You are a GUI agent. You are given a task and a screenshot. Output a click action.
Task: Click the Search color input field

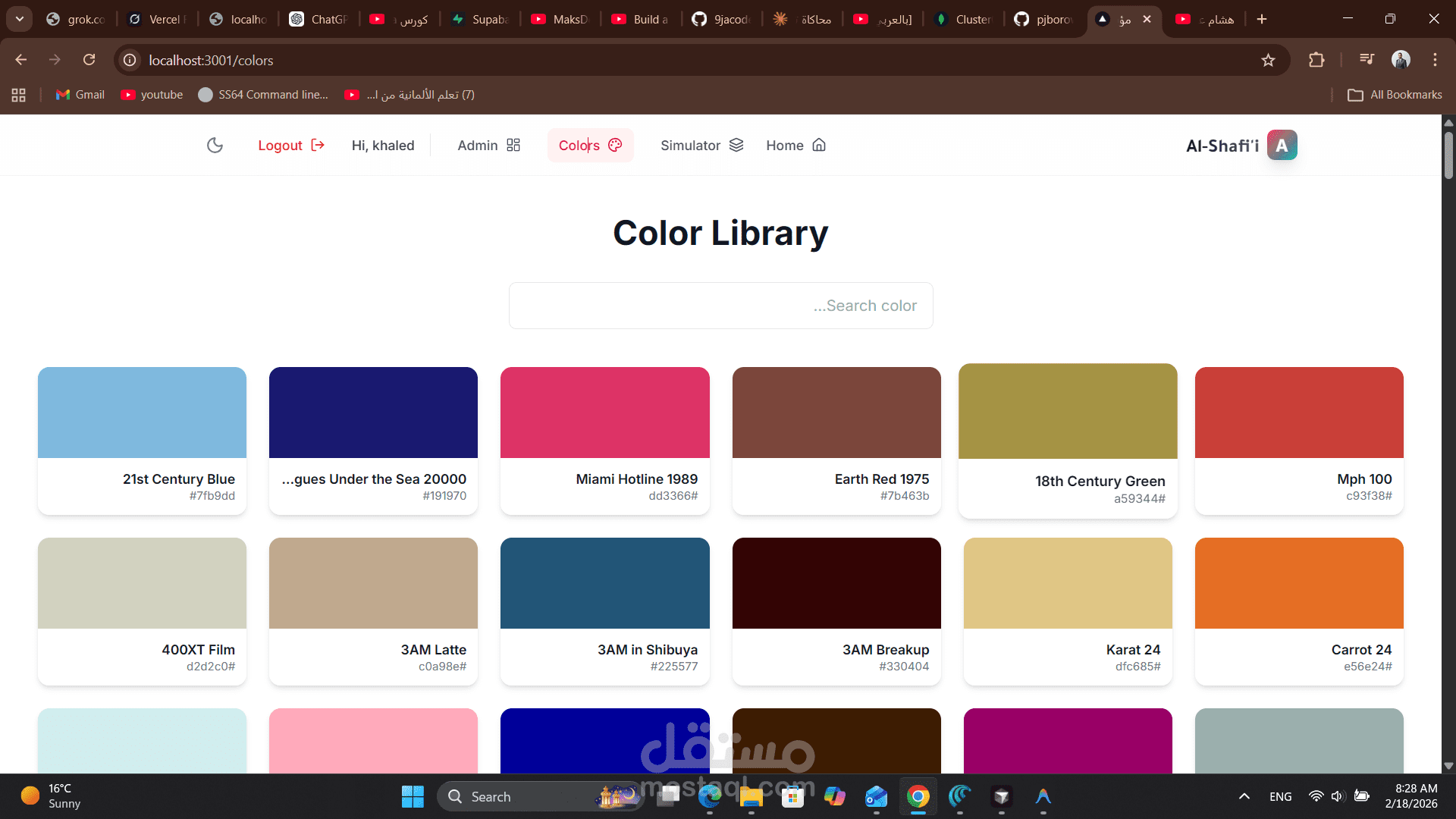720,306
